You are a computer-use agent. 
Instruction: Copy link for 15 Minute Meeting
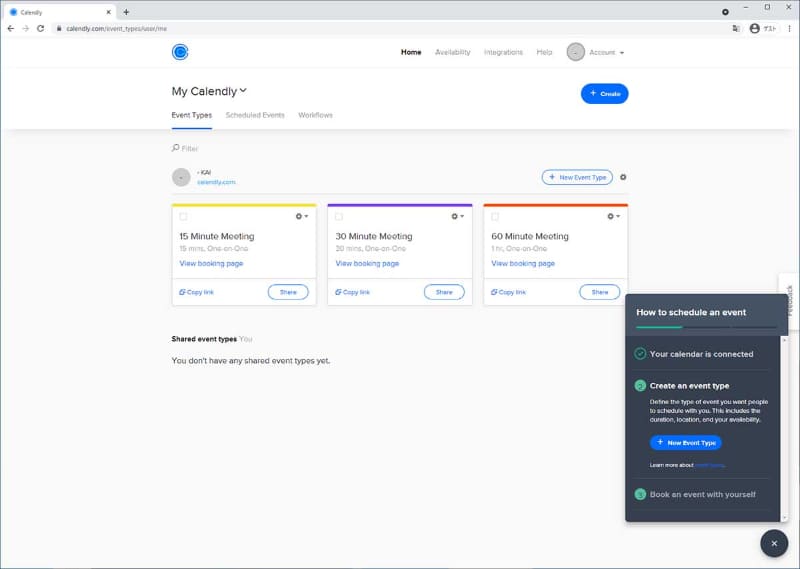[196, 292]
